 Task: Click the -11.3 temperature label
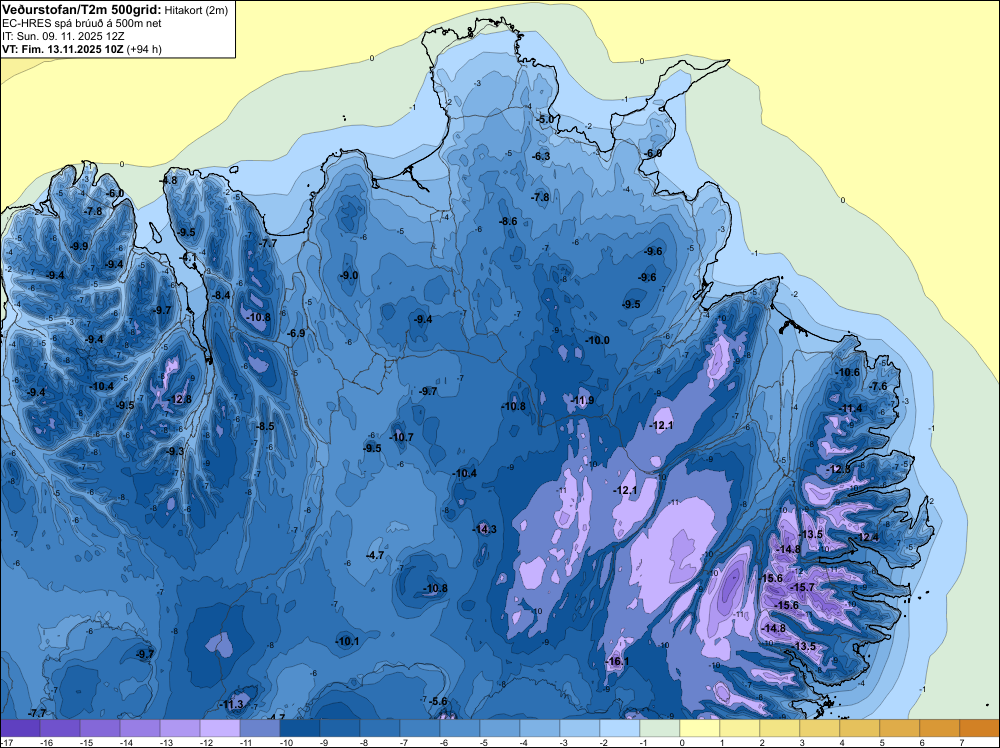tap(232, 705)
